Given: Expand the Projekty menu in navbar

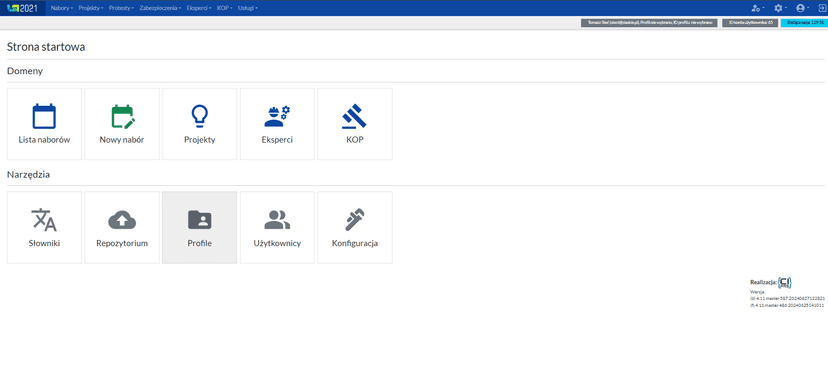Looking at the screenshot, I should 91,8.
